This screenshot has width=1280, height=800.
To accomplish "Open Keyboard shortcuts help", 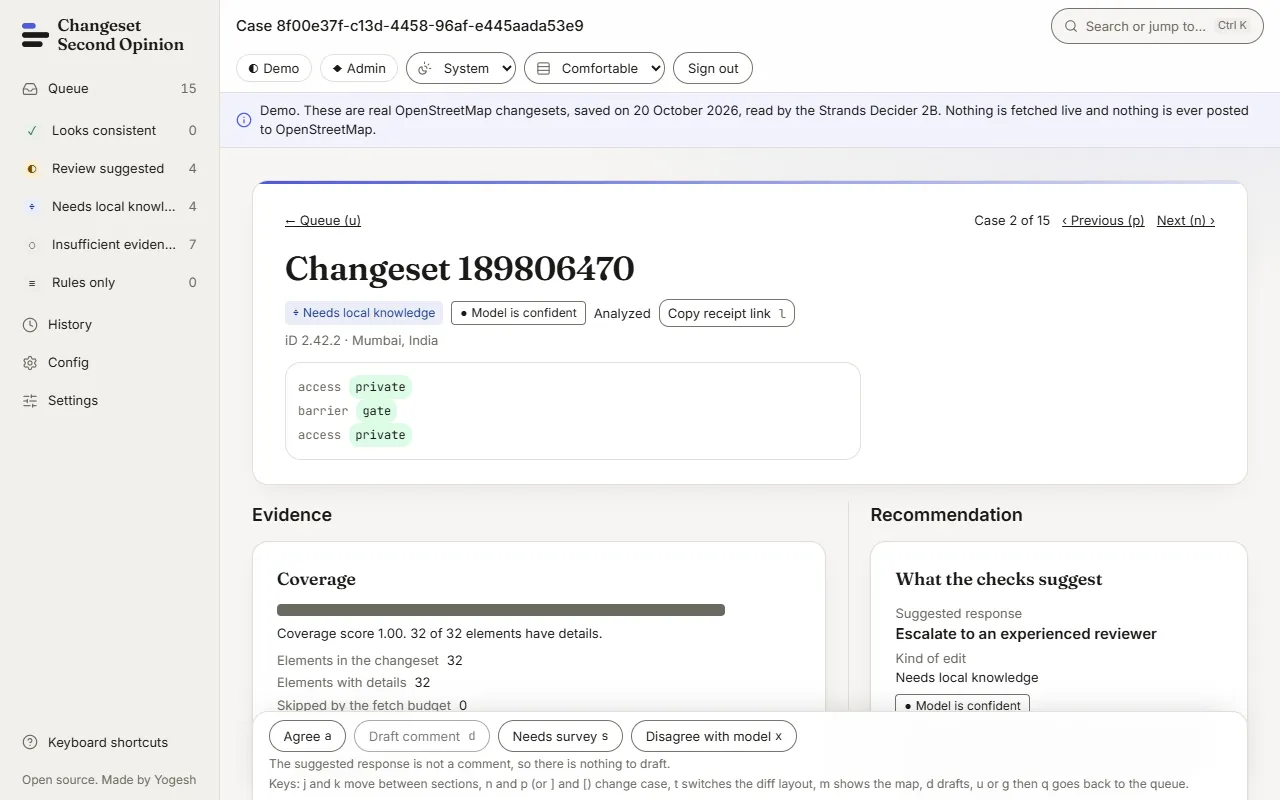I will click(109, 742).
